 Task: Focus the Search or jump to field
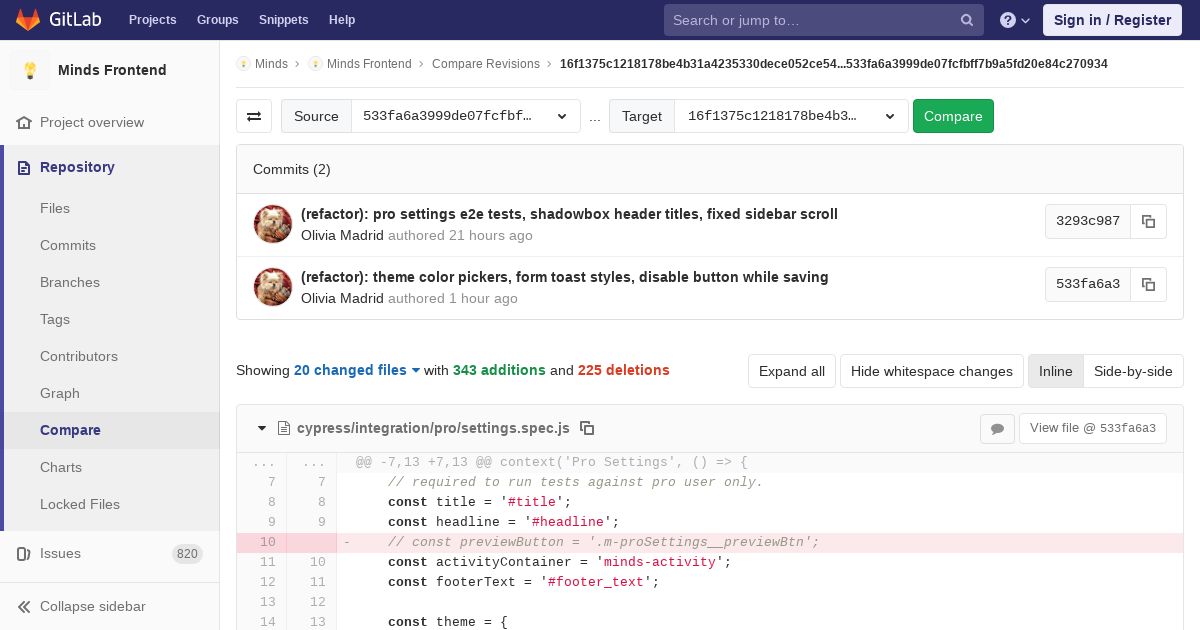tap(812, 20)
